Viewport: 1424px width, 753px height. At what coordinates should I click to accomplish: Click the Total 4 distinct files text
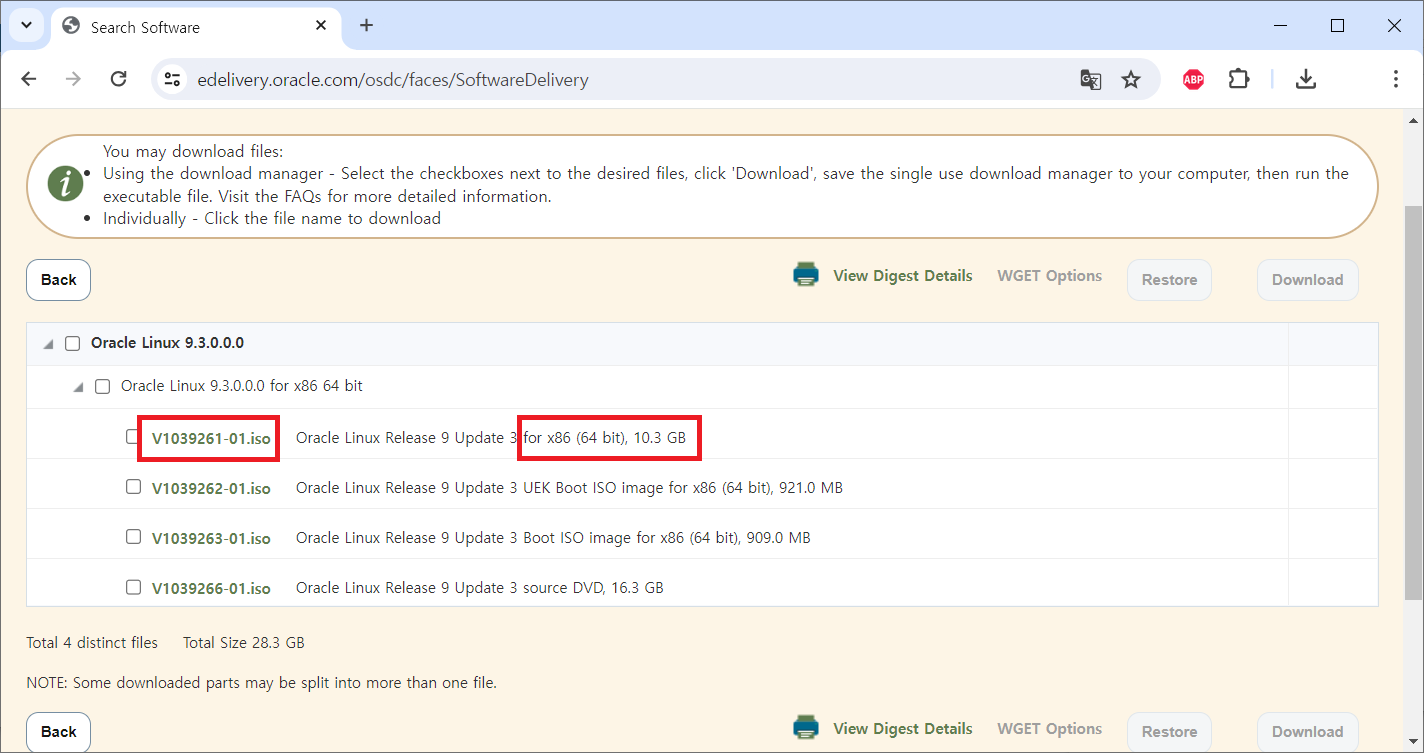coord(92,643)
